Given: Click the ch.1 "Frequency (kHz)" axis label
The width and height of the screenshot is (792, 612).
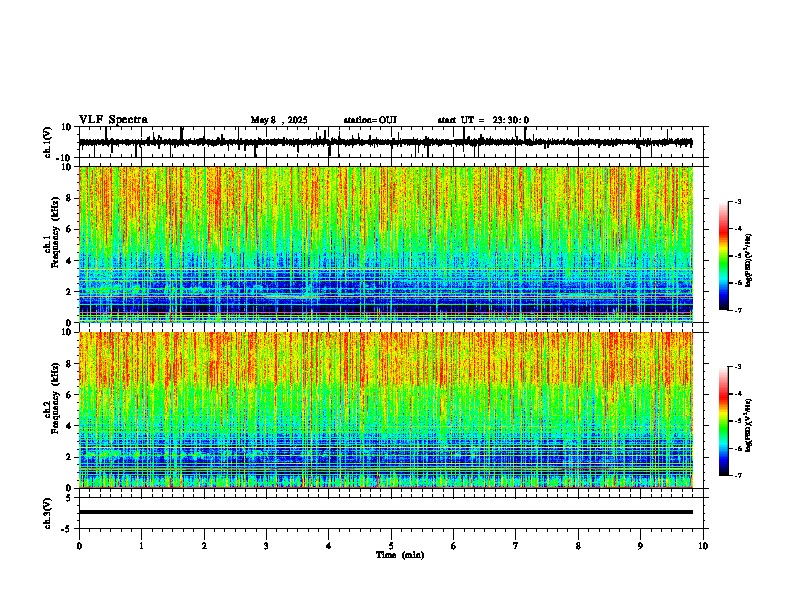Looking at the screenshot, I should click(x=56, y=233).
